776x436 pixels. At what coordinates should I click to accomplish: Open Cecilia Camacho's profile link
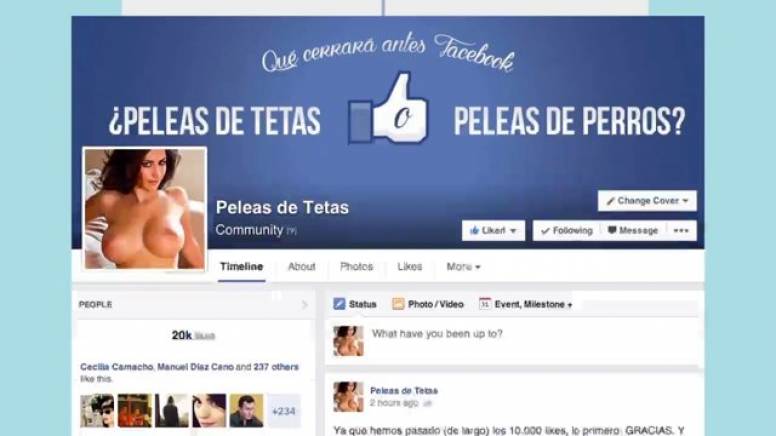[x=116, y=367]
